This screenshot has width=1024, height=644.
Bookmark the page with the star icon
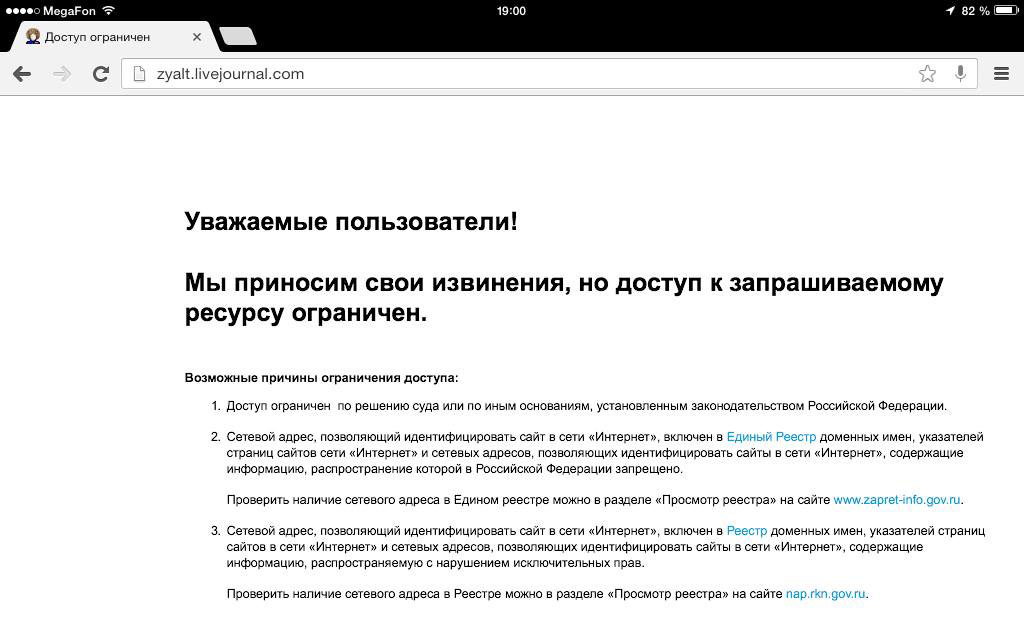pos(927,74)
